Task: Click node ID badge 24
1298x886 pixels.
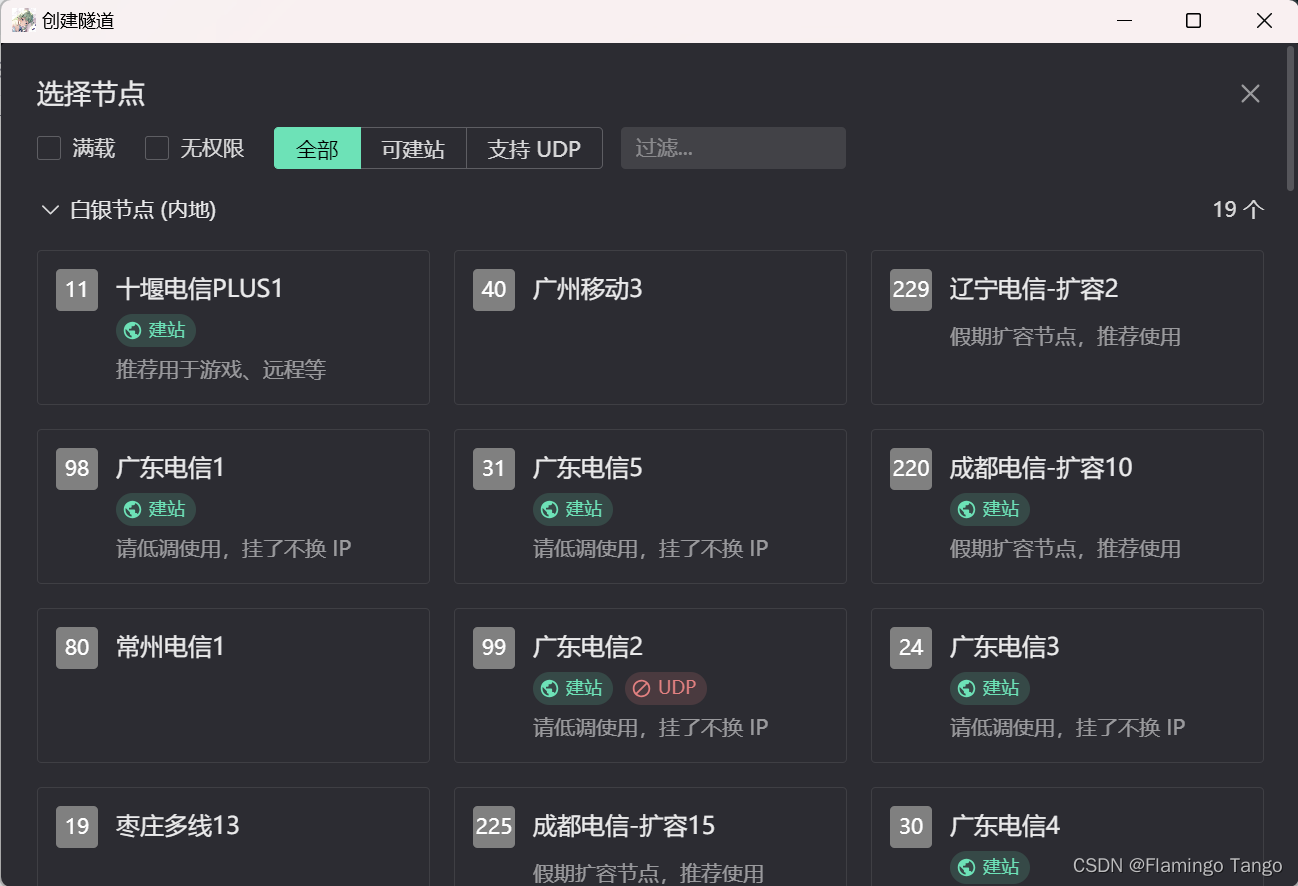Action: click(x=911, y=648)
